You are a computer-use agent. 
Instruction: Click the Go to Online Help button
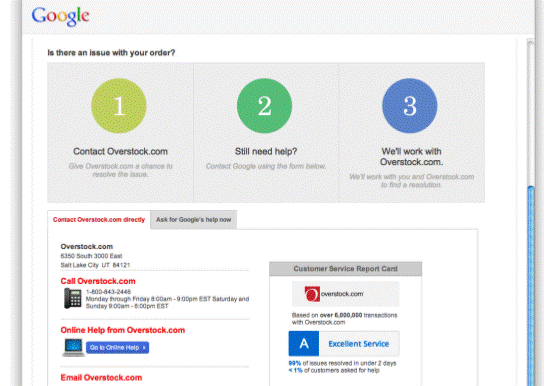point(118,347)
